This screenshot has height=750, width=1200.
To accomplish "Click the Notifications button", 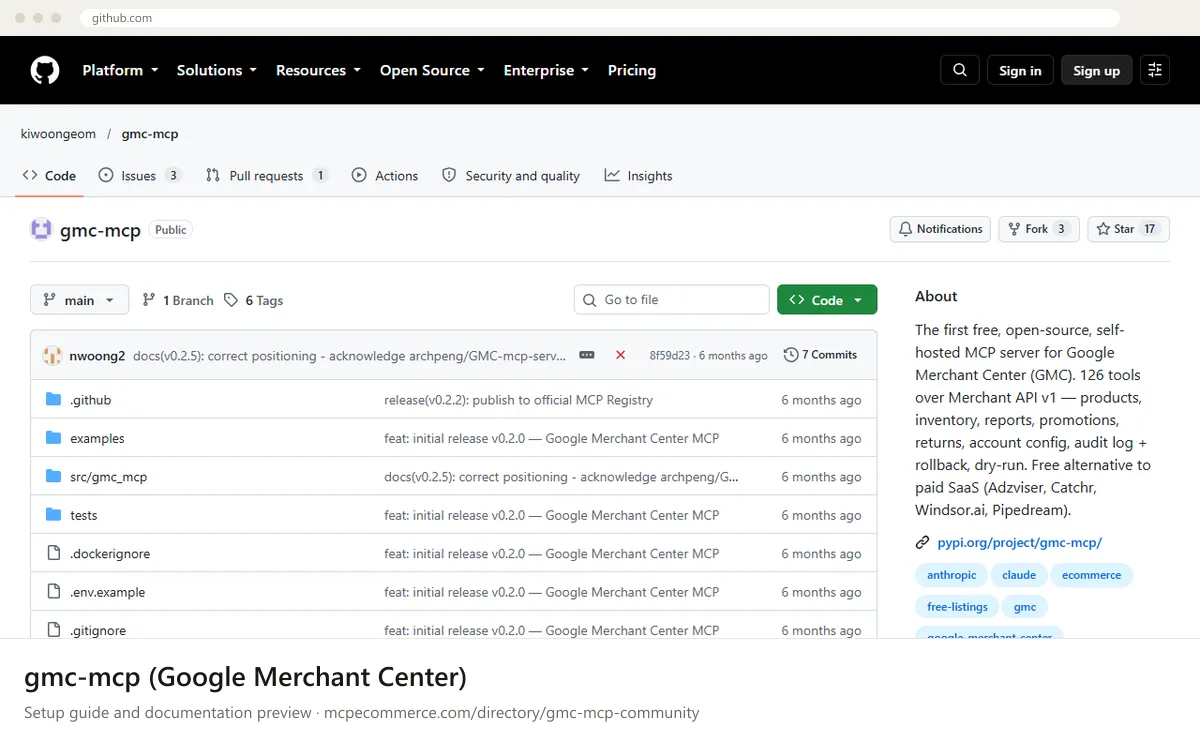I will (x=940, y=229).
